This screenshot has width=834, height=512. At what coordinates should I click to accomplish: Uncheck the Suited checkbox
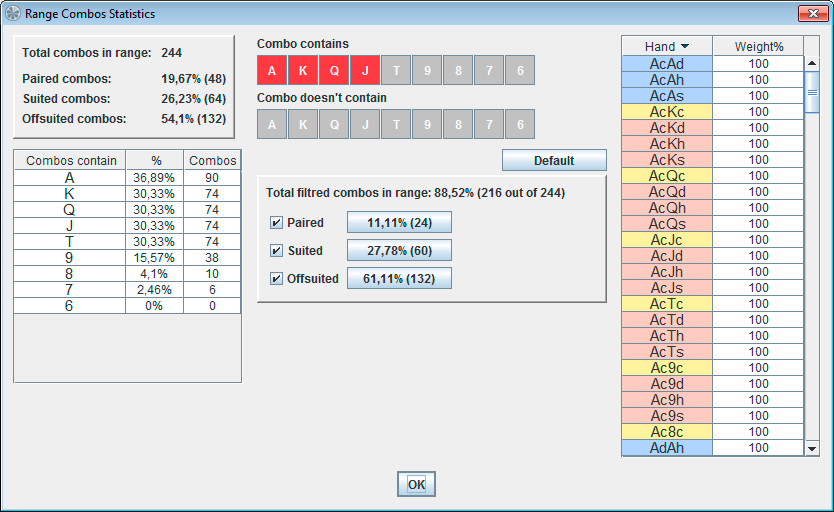tap(276, 251)
